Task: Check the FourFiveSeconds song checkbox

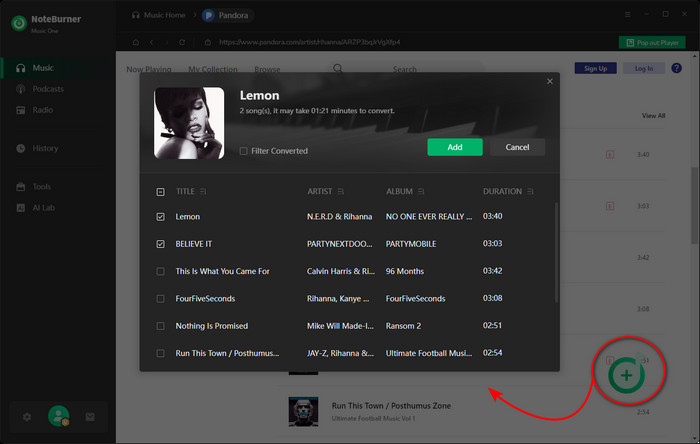Action: (160, 299)
